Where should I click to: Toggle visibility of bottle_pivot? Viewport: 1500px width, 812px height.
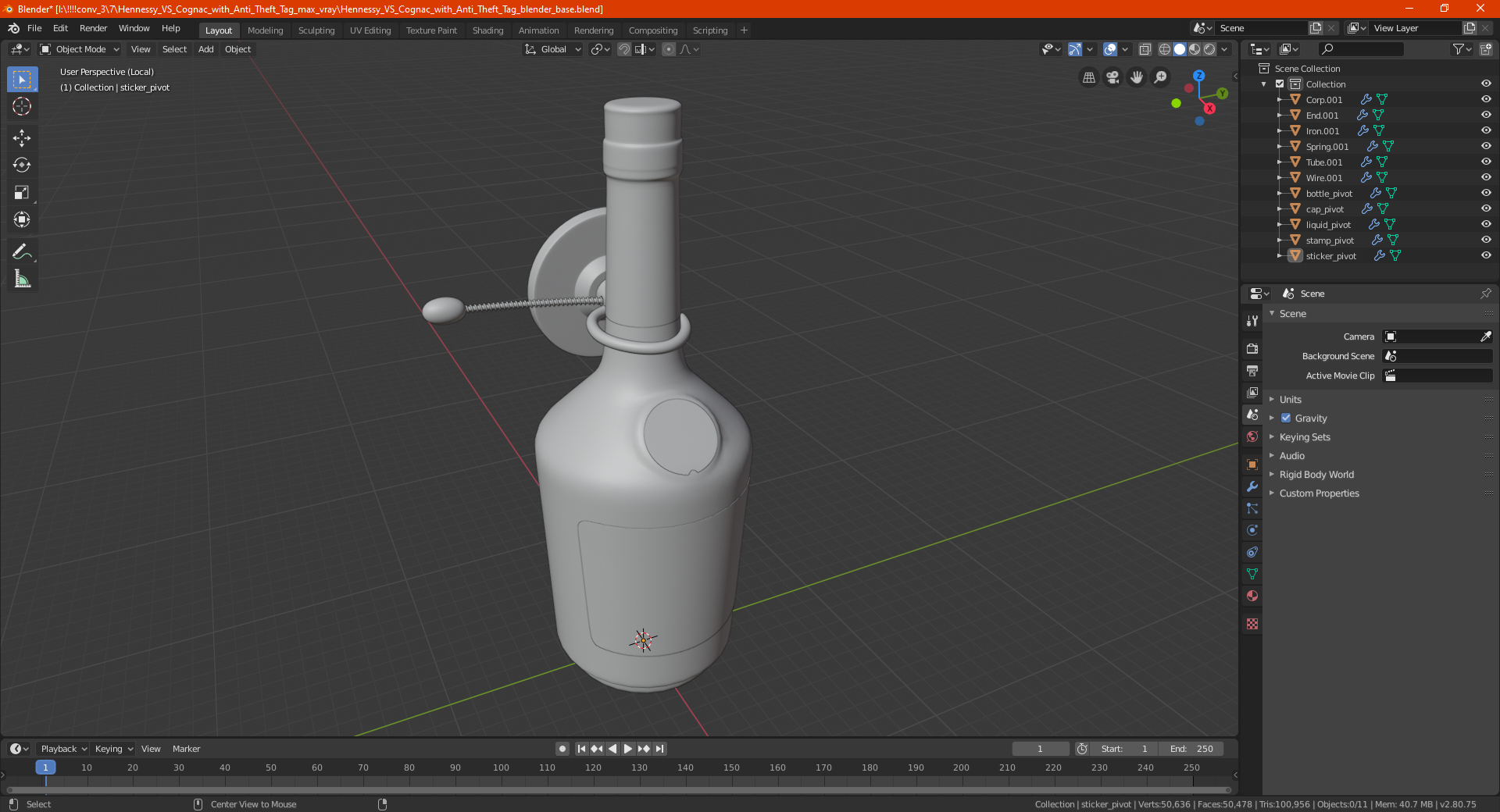pyautogui.click(x=1486, y=193)
